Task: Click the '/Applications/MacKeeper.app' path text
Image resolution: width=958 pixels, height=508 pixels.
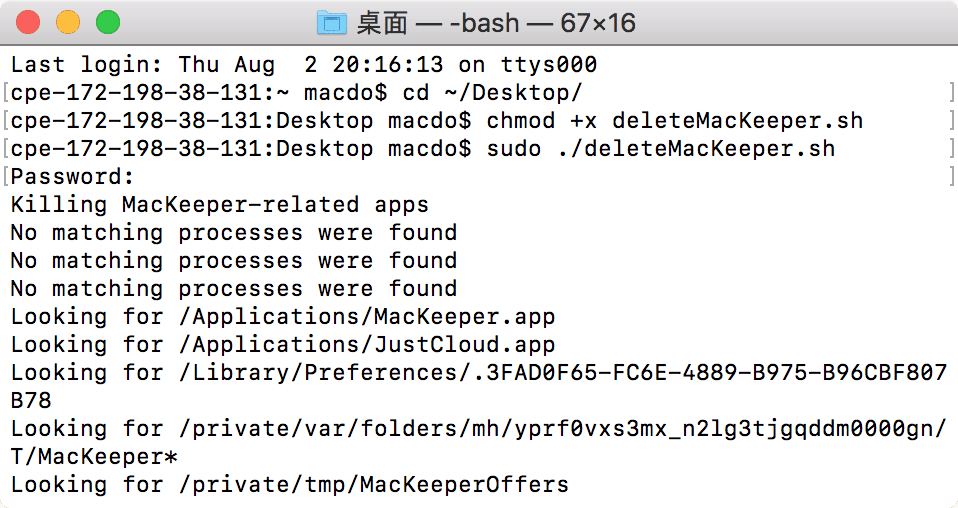Action: pyautogui.click(x=367, y=317)
